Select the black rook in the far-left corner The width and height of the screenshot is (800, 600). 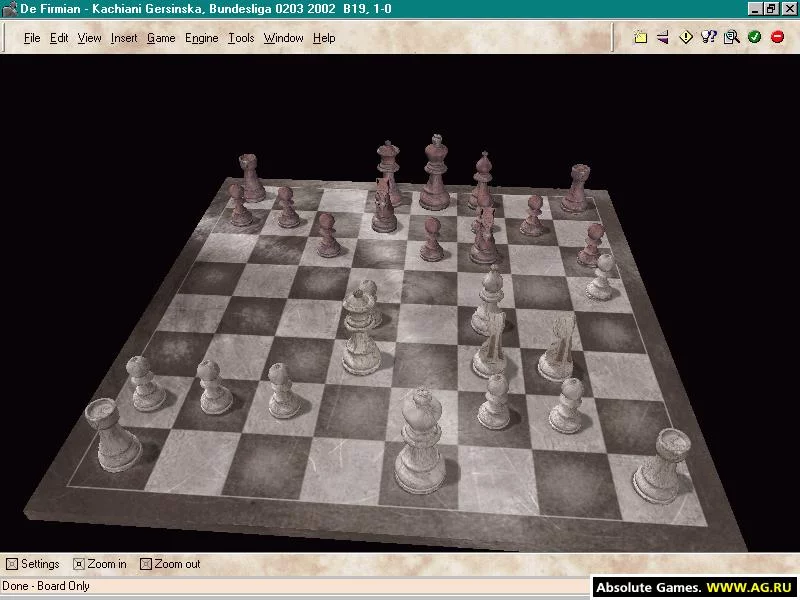251,178
